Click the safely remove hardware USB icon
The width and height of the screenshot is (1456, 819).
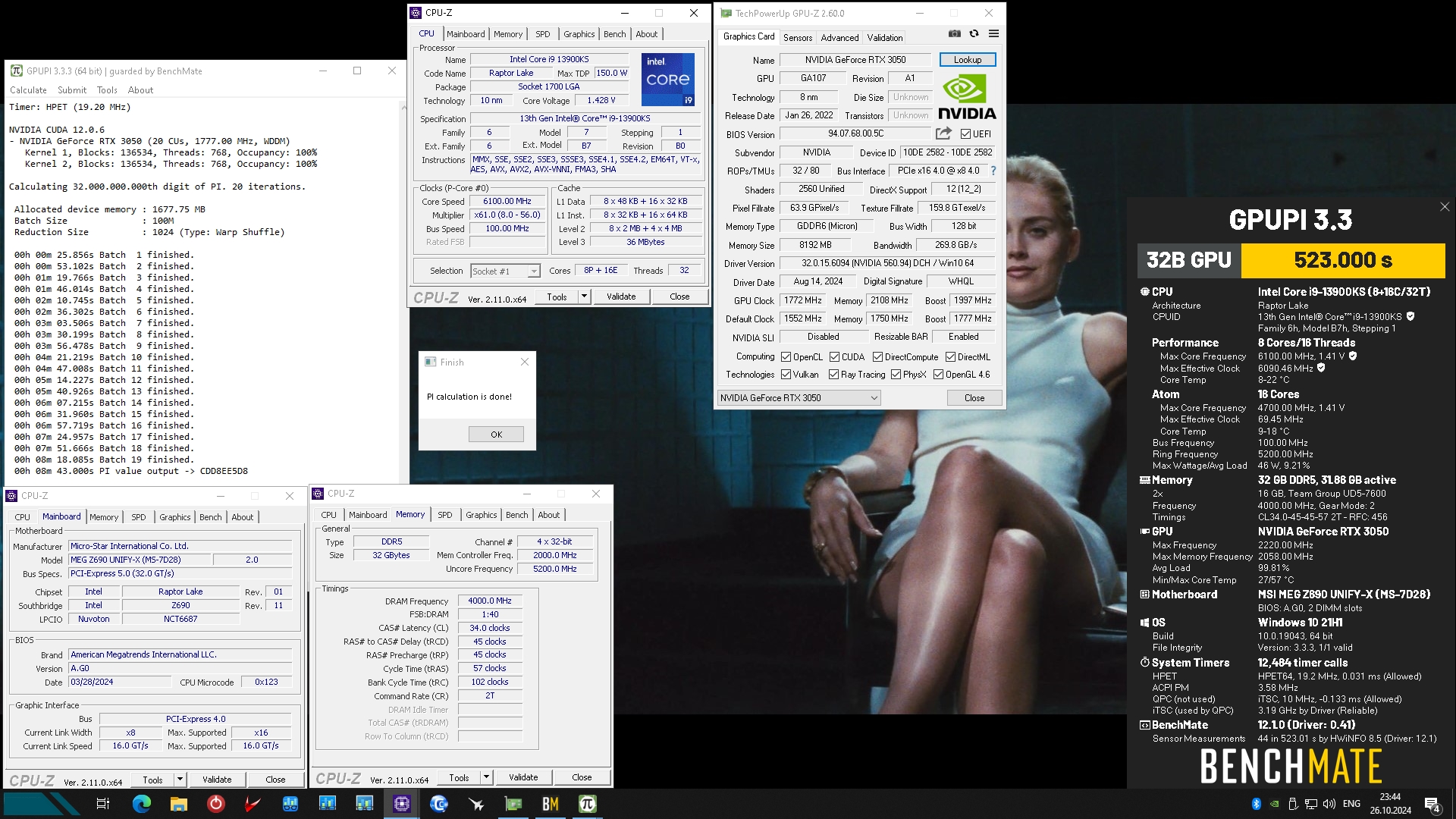1292,804
